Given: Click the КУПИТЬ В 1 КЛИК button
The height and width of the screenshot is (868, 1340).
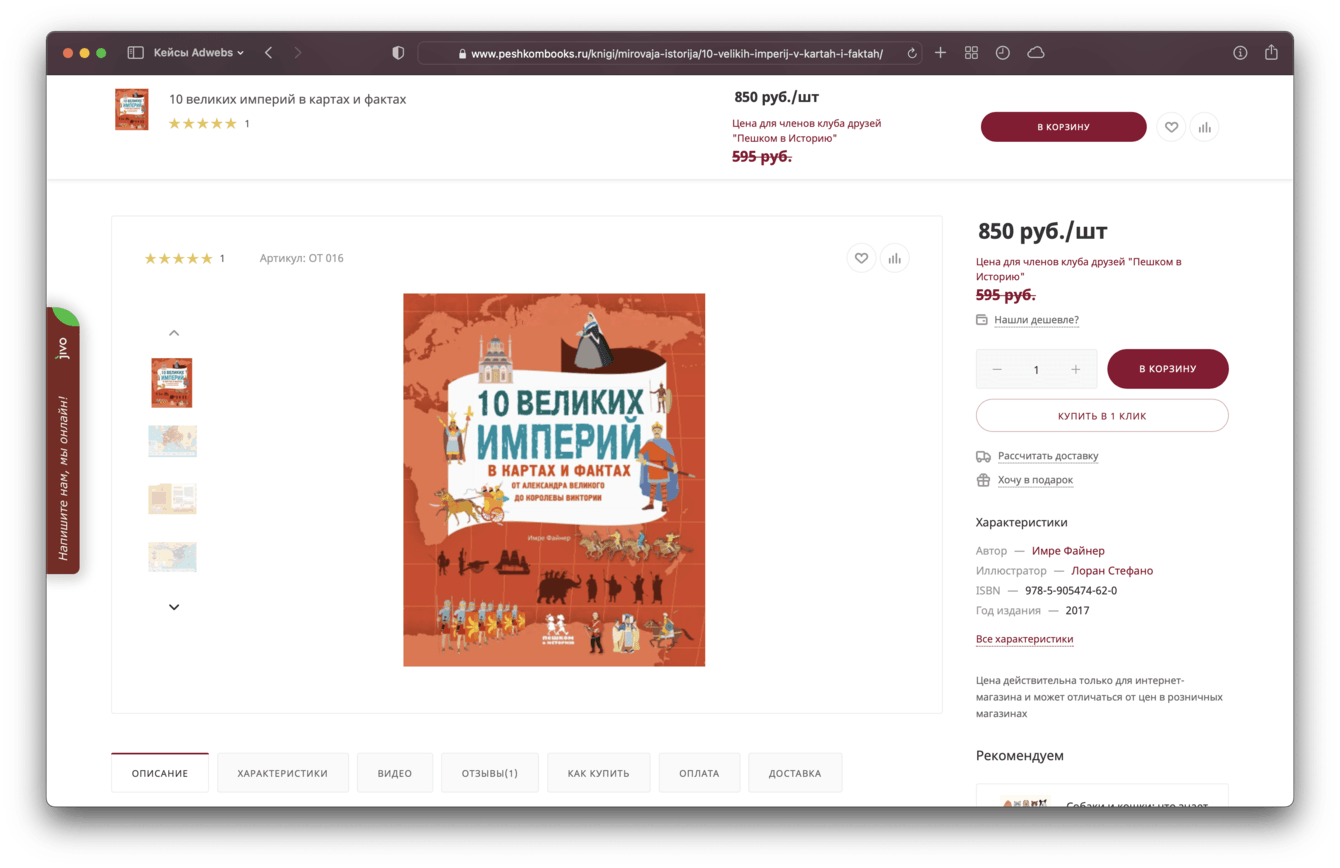Looking at the screenshot, I should pos(1102,416).
